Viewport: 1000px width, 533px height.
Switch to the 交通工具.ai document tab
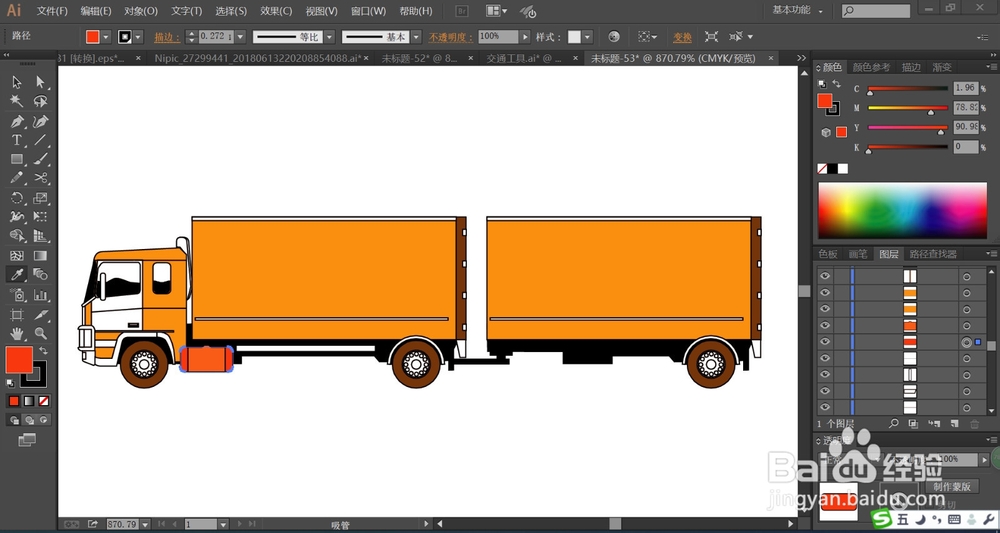point(524,58)
